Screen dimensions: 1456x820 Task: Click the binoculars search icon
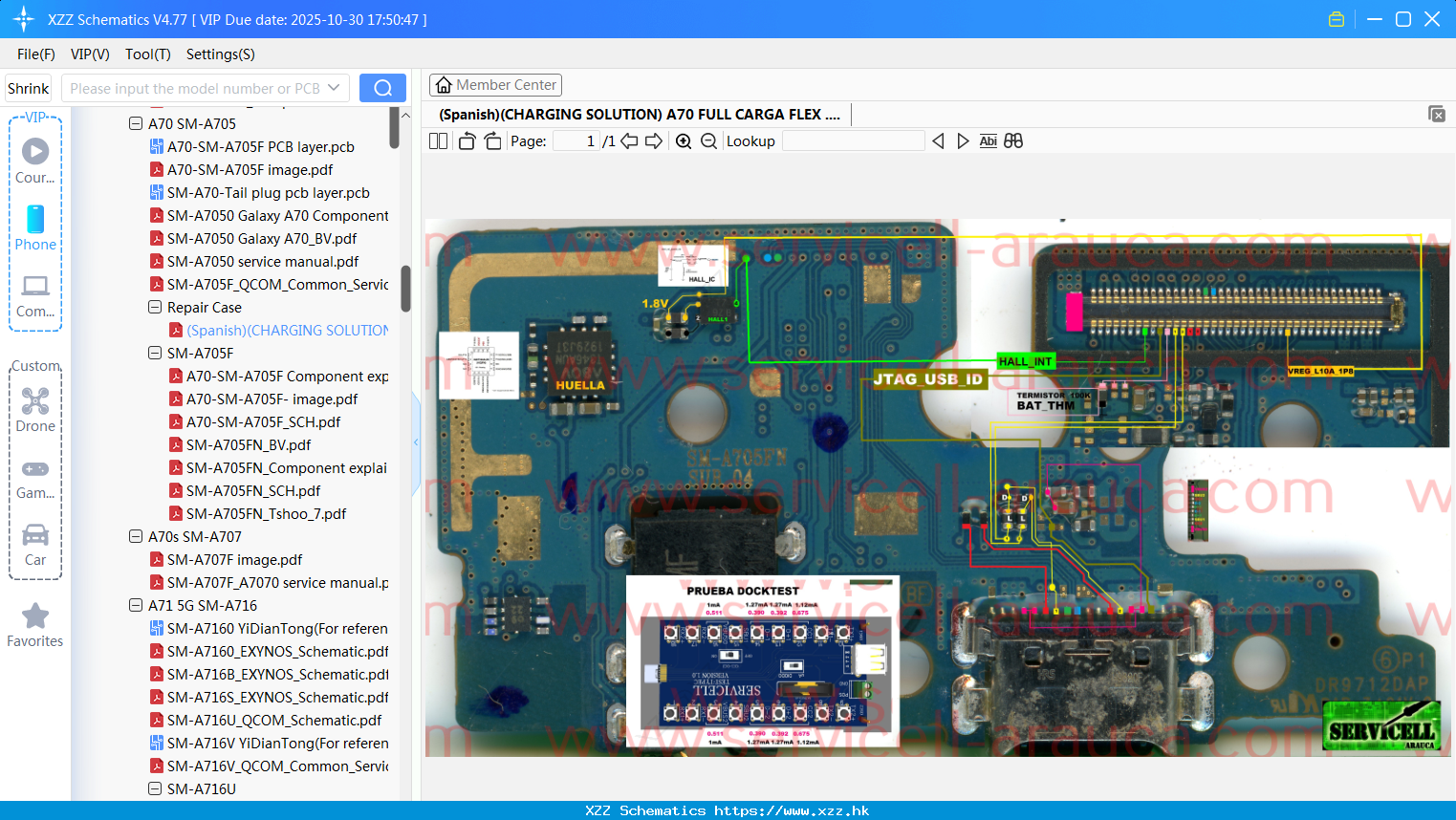[1013, 140]
